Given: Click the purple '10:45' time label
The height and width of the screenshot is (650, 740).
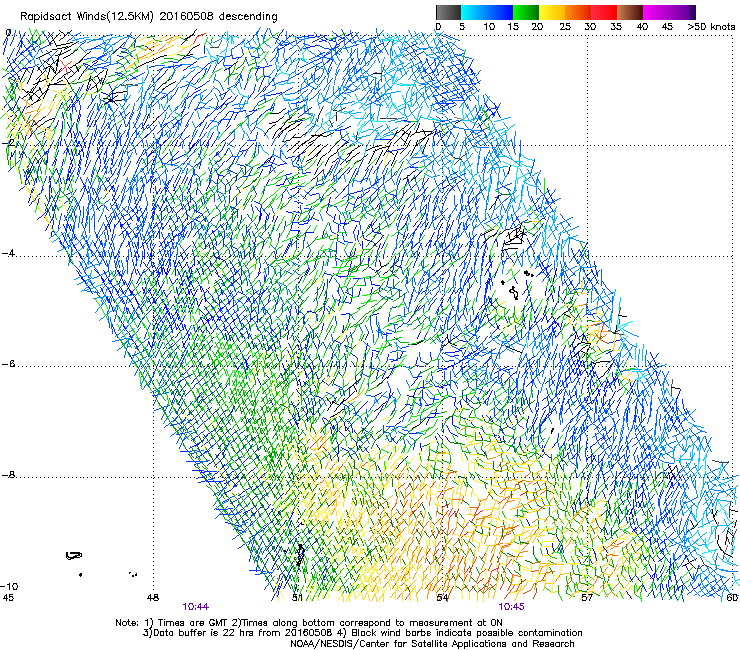Looking at the screenshot, I should click(512, 607).
